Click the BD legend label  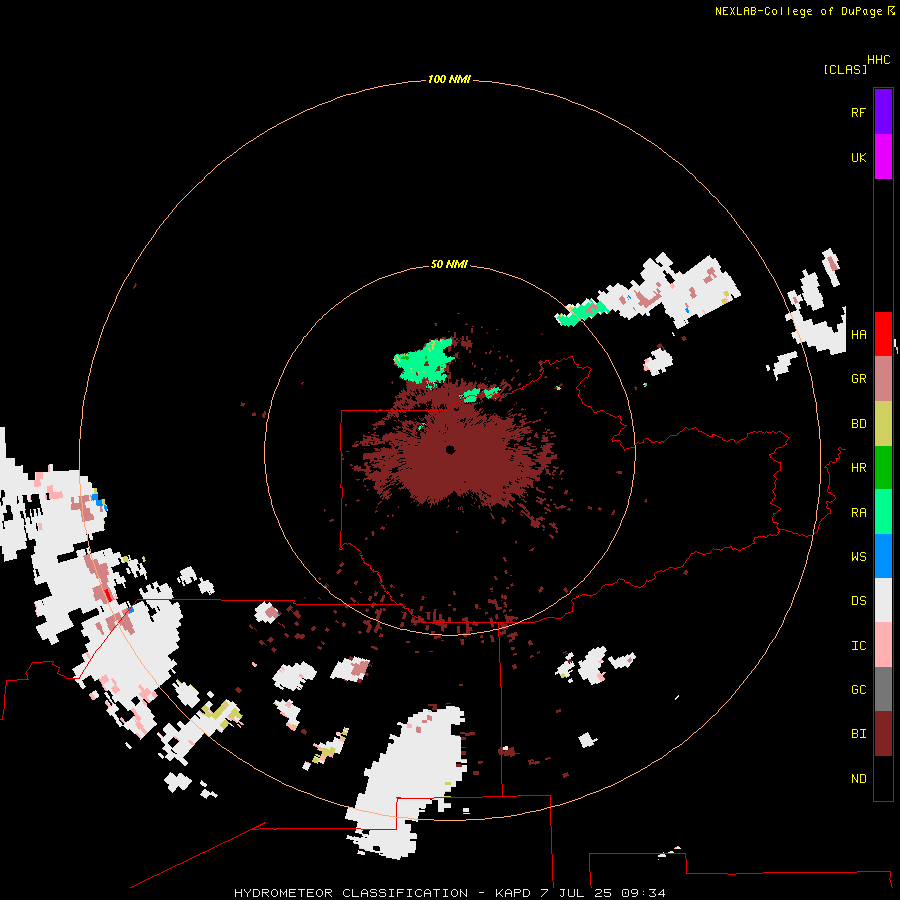point(858,423)
